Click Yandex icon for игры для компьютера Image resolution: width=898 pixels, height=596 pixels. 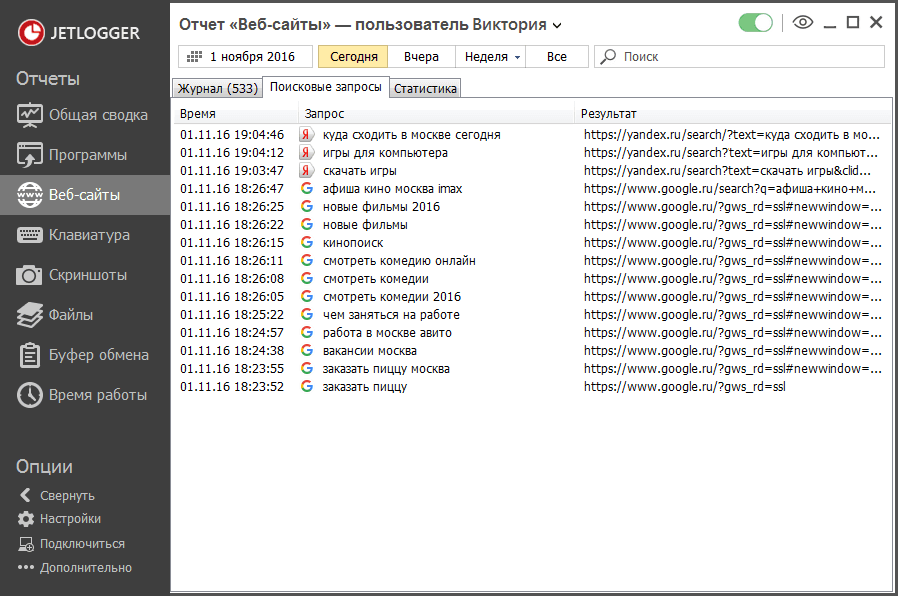pyautogui.click(x=306, y=153)
